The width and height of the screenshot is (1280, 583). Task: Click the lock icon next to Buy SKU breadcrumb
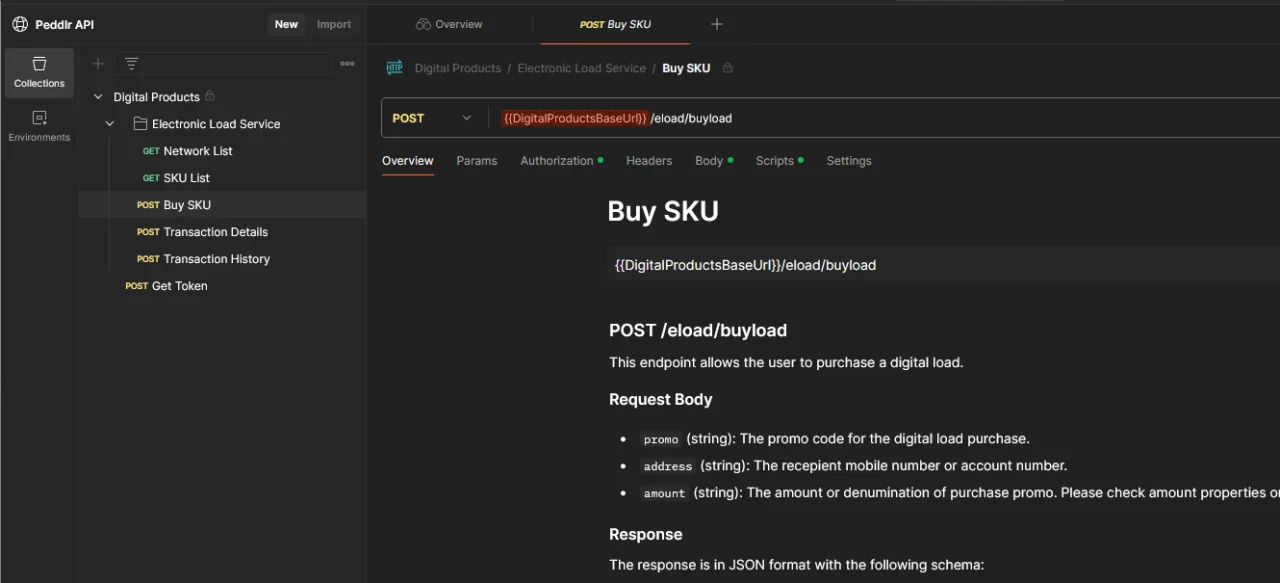pyautogui.click(x=727, y=68)
